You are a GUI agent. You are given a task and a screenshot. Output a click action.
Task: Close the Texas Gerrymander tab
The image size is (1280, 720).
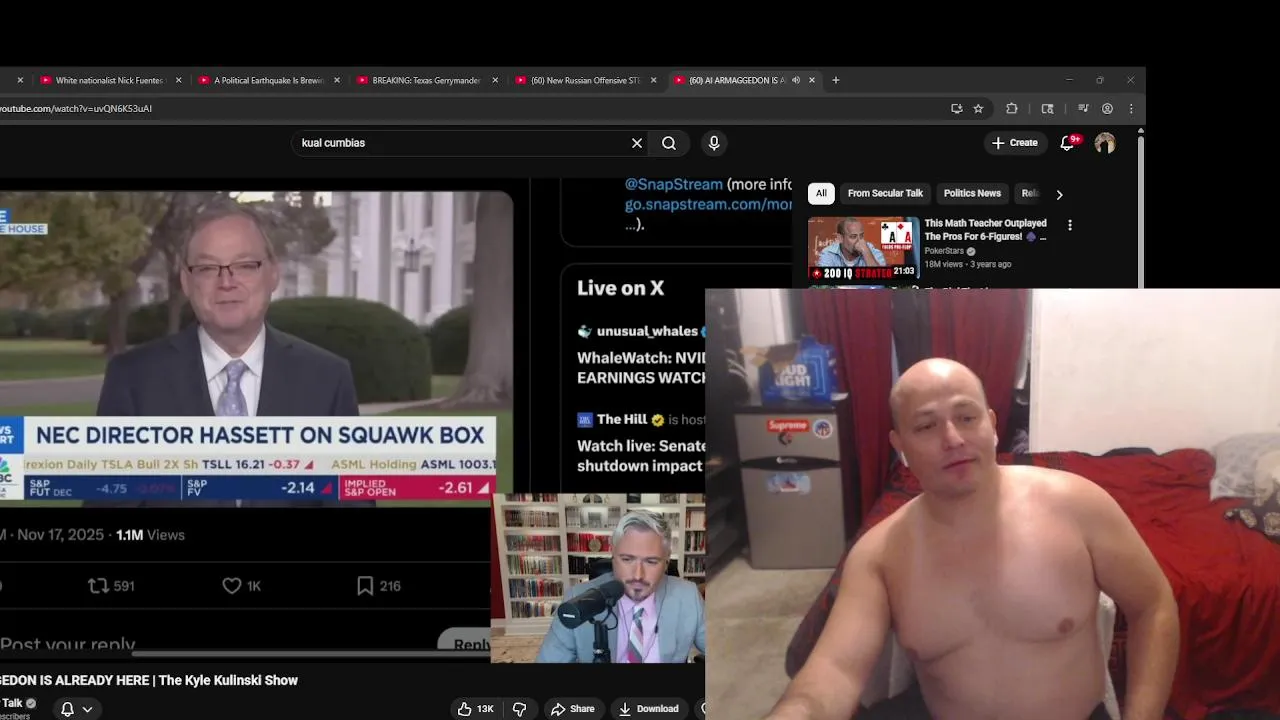click(x=495, y=80)
